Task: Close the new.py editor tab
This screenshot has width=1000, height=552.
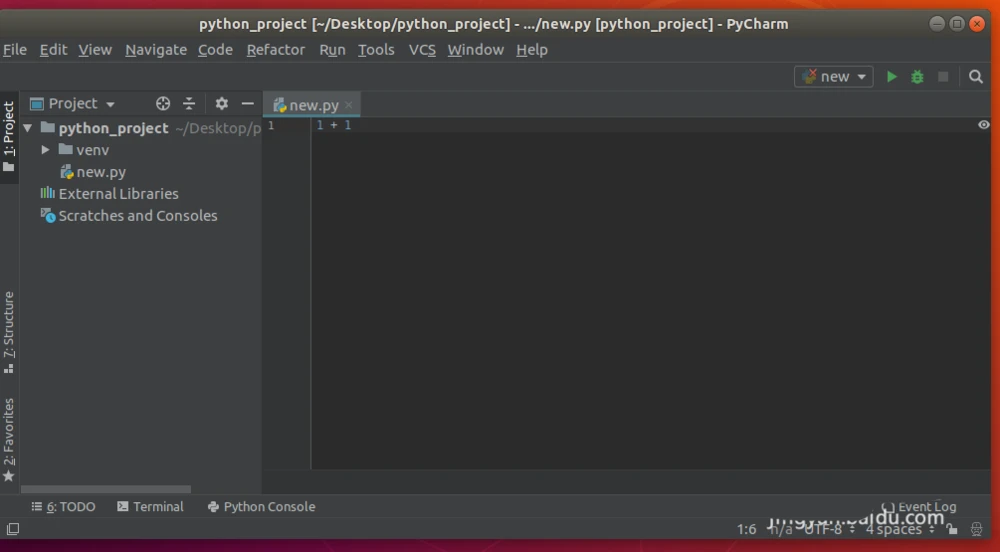Action: (x=349, y=105)
